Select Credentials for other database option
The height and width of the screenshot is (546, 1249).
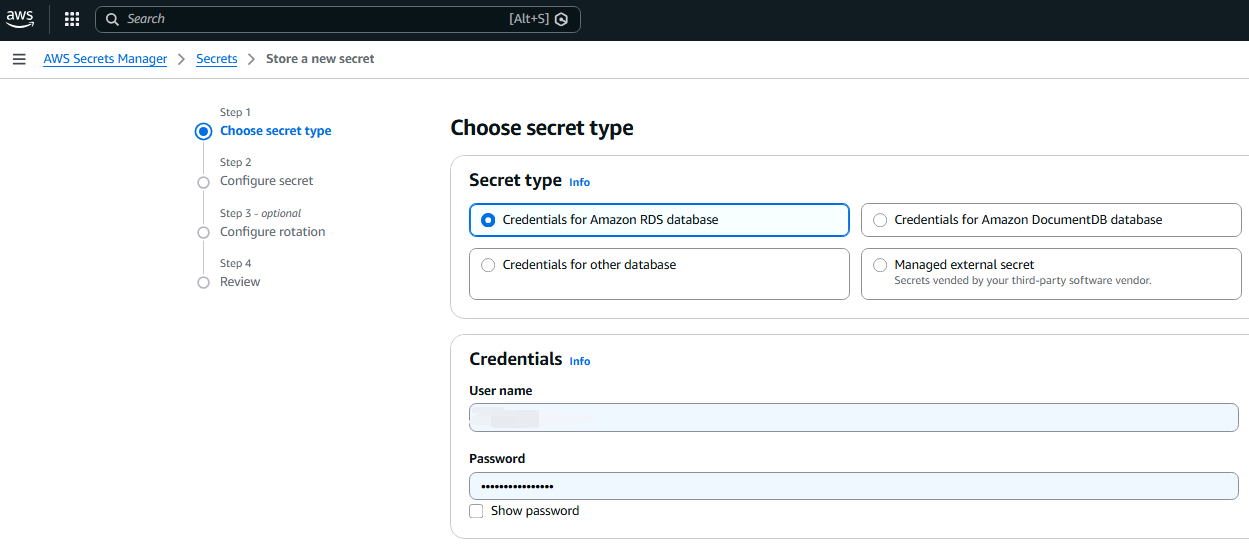click(x=488, y=265)
